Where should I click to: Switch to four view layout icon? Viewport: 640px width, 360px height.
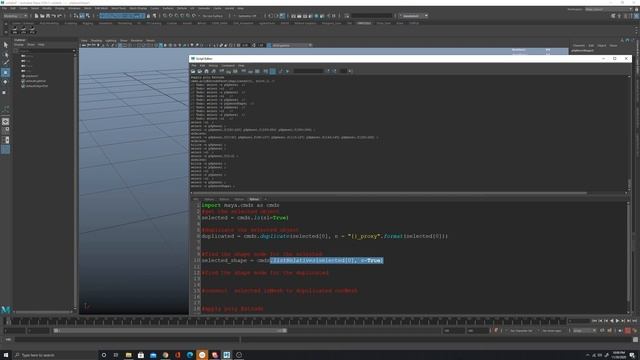[x=6, y=131]
